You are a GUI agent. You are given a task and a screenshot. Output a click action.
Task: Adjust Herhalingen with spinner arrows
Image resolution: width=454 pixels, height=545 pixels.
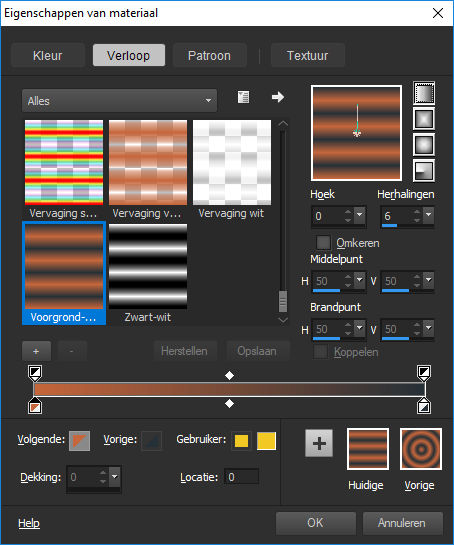click(417, 216)
